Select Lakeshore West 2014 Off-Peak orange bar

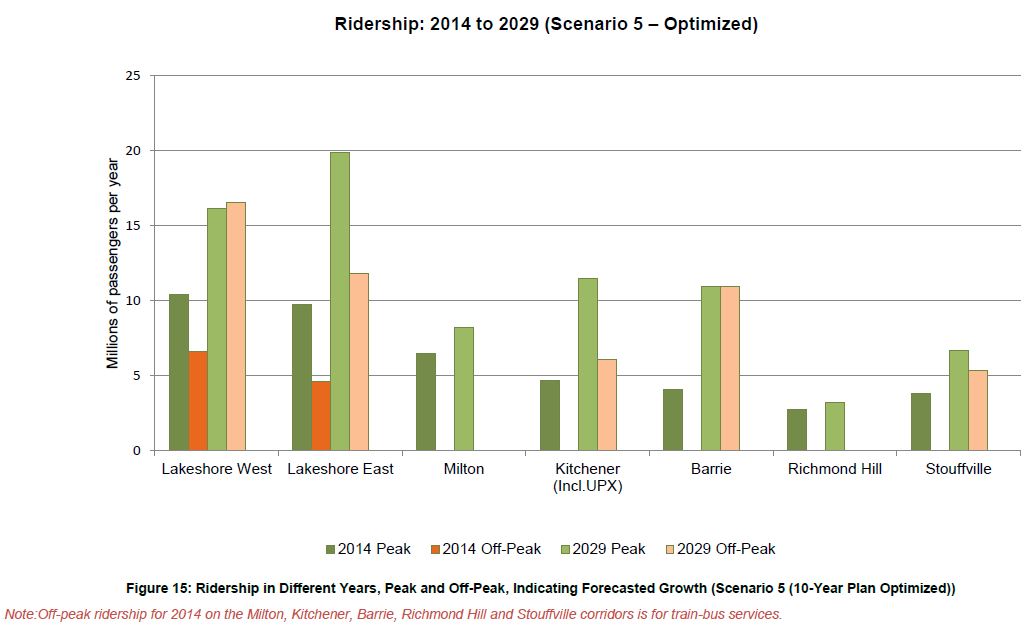[x=197, y=401]
